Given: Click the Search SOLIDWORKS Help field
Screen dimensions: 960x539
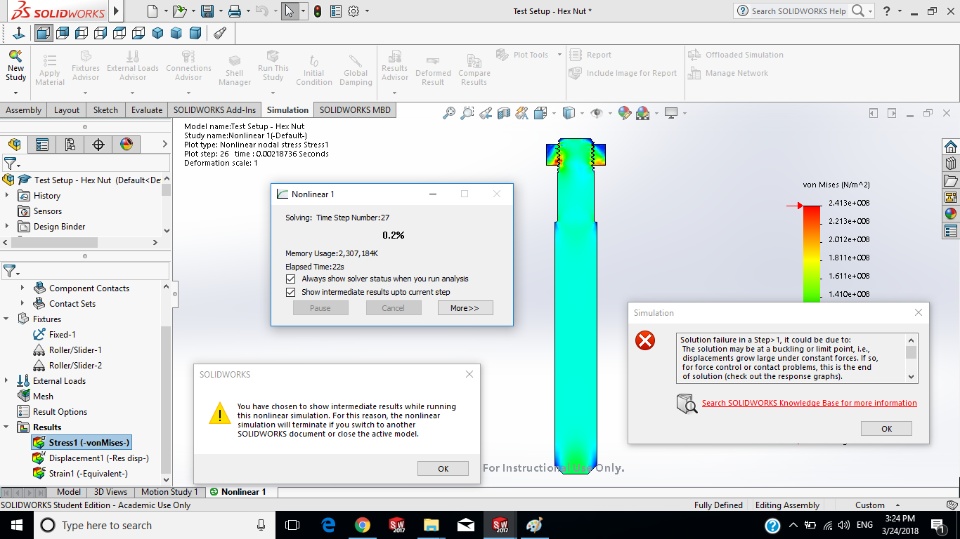Looking at the screenshot, I should 799,11.
